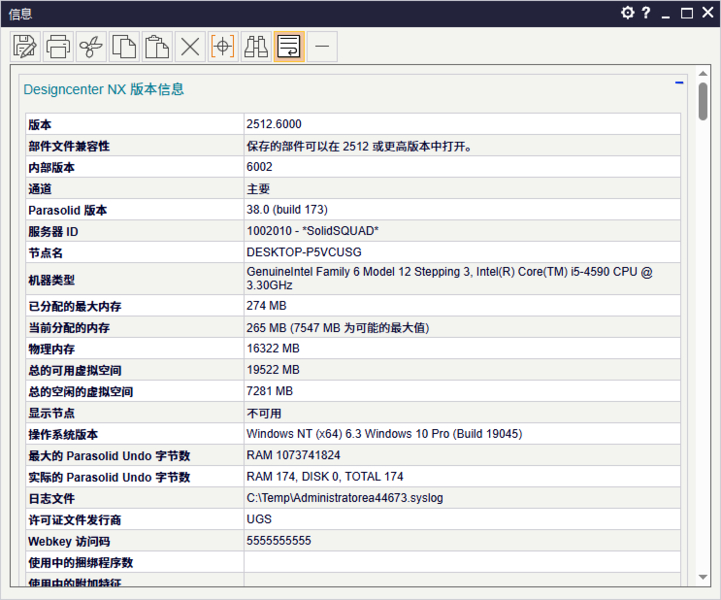The image size is (721, 600).
Task: Click the 不可用 display node value
Action: 264,413
